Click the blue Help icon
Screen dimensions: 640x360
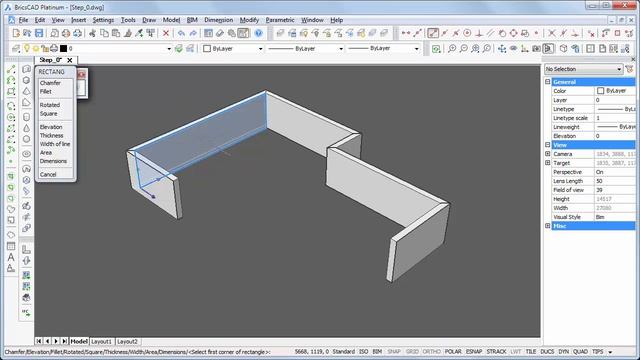click(x=258, y=33)
